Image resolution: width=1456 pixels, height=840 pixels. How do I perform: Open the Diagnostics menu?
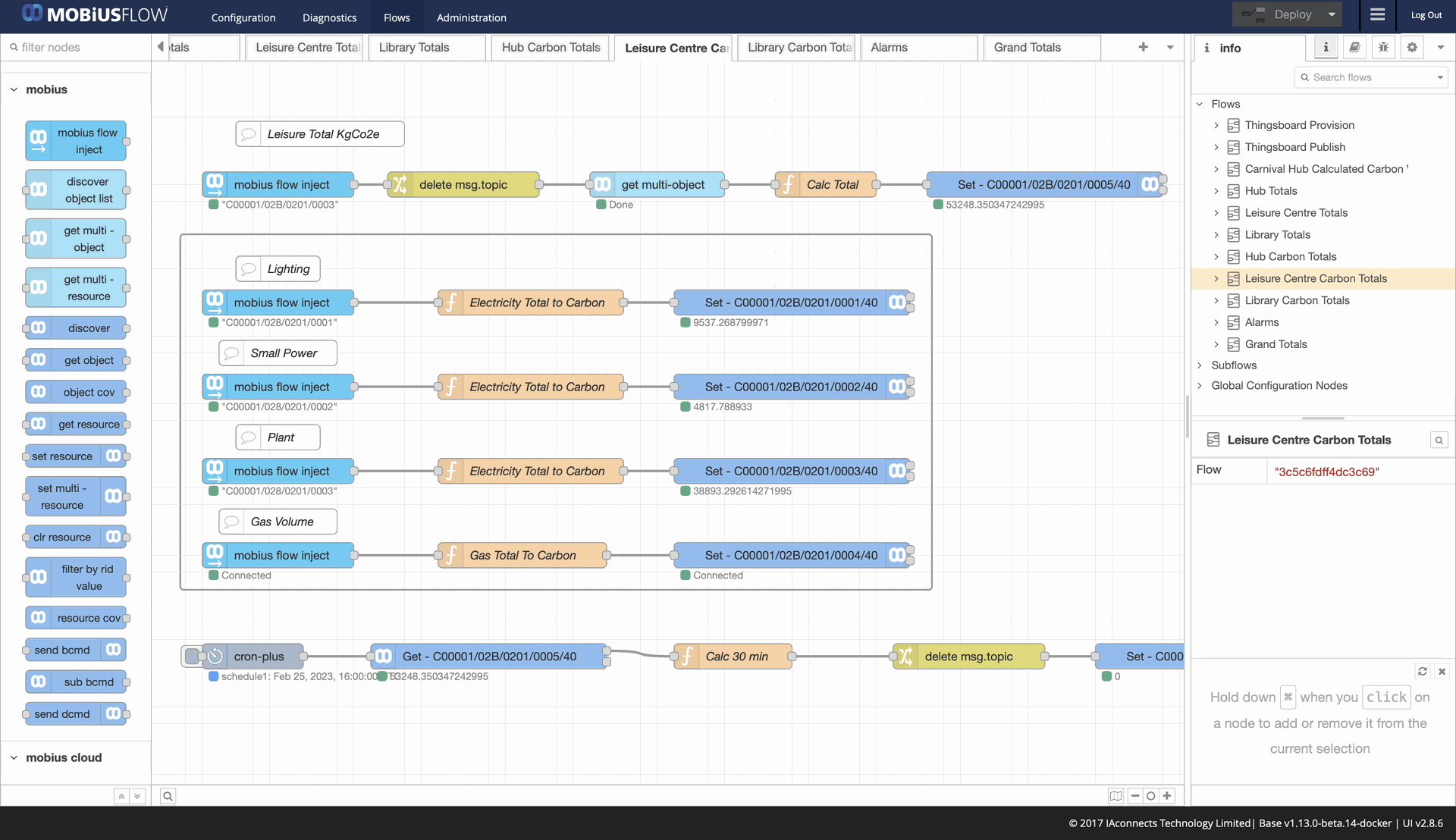329,17
